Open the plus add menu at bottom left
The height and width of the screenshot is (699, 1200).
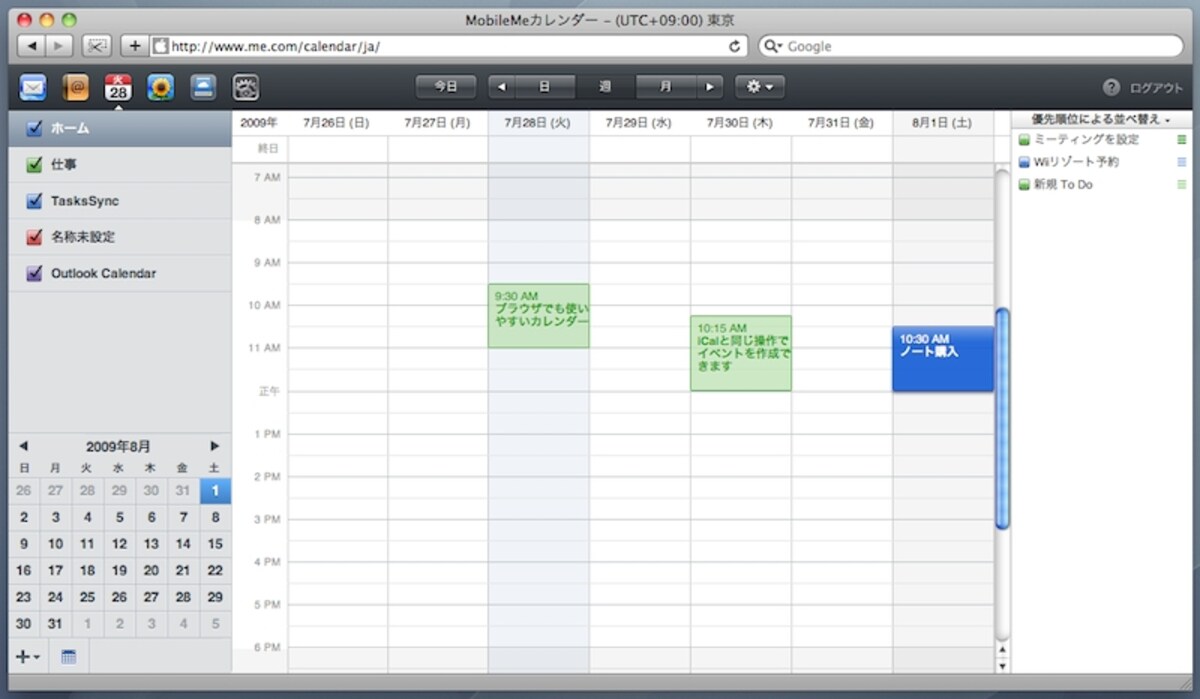[28, 657]
